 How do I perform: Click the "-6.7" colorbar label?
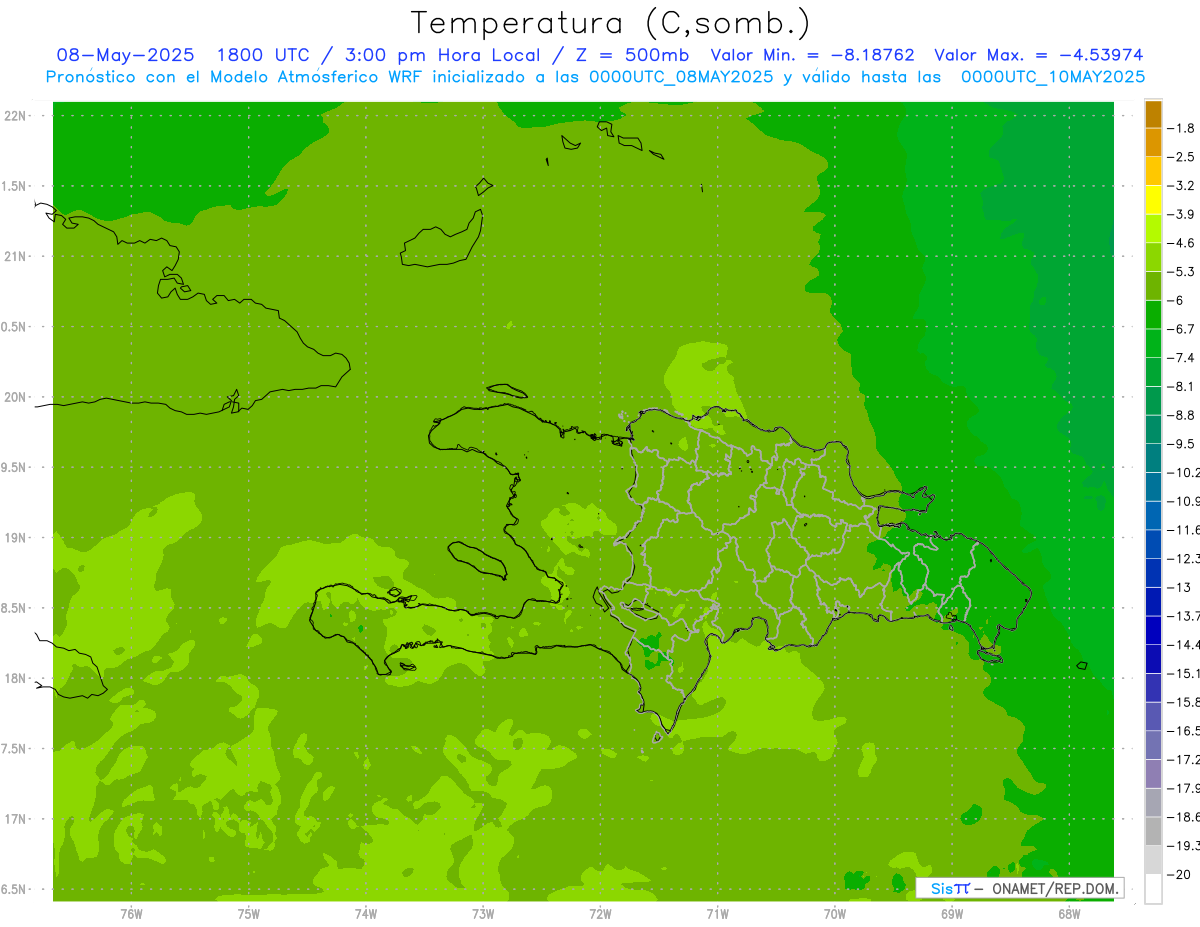pos(1183,329)
